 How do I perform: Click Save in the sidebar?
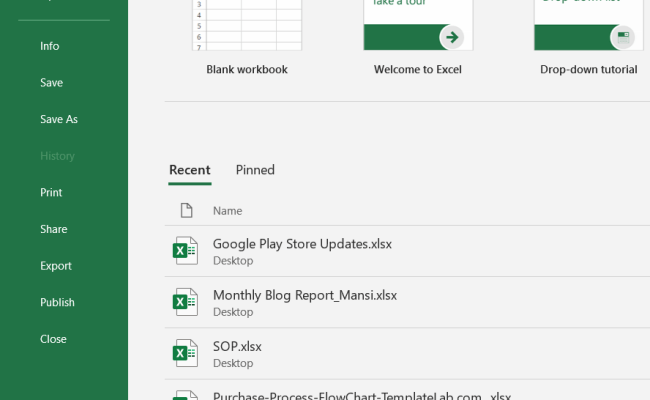51,82
